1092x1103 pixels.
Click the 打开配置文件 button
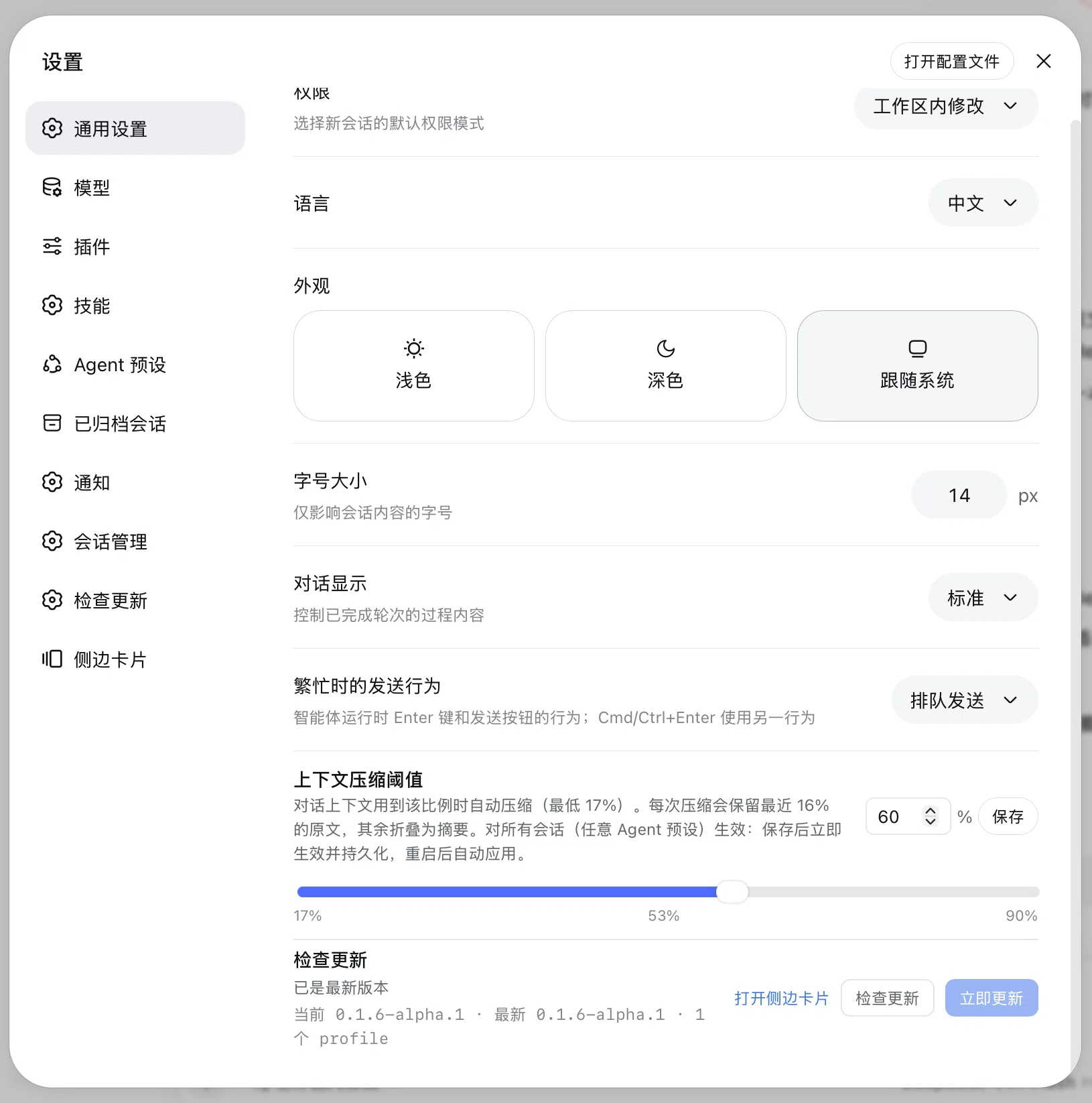pos(952,61)
